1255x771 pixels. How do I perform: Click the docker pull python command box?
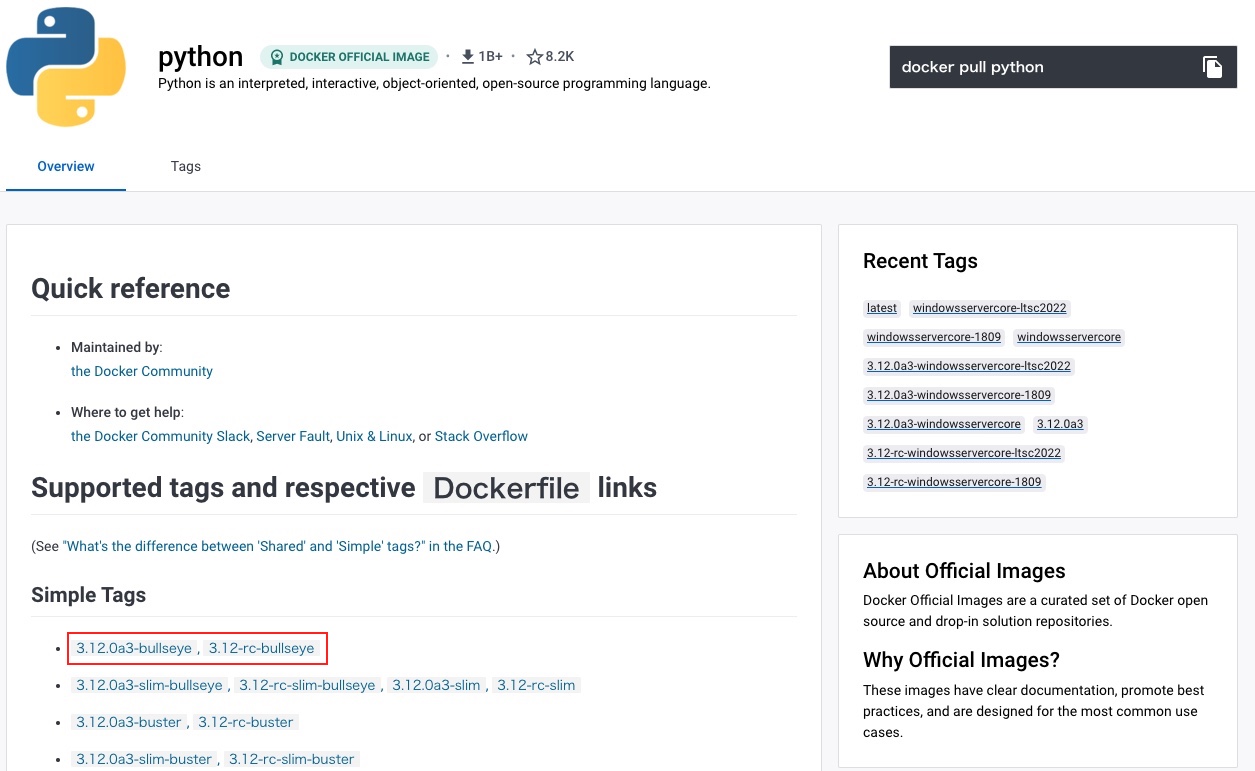pos(1030,67)
